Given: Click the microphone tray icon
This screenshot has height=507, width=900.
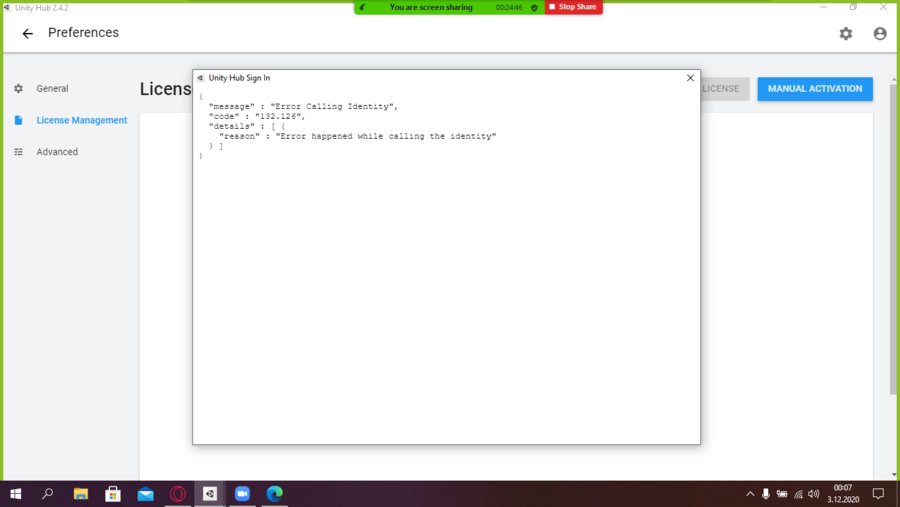Looking at the screenshot, I should 766,494.
